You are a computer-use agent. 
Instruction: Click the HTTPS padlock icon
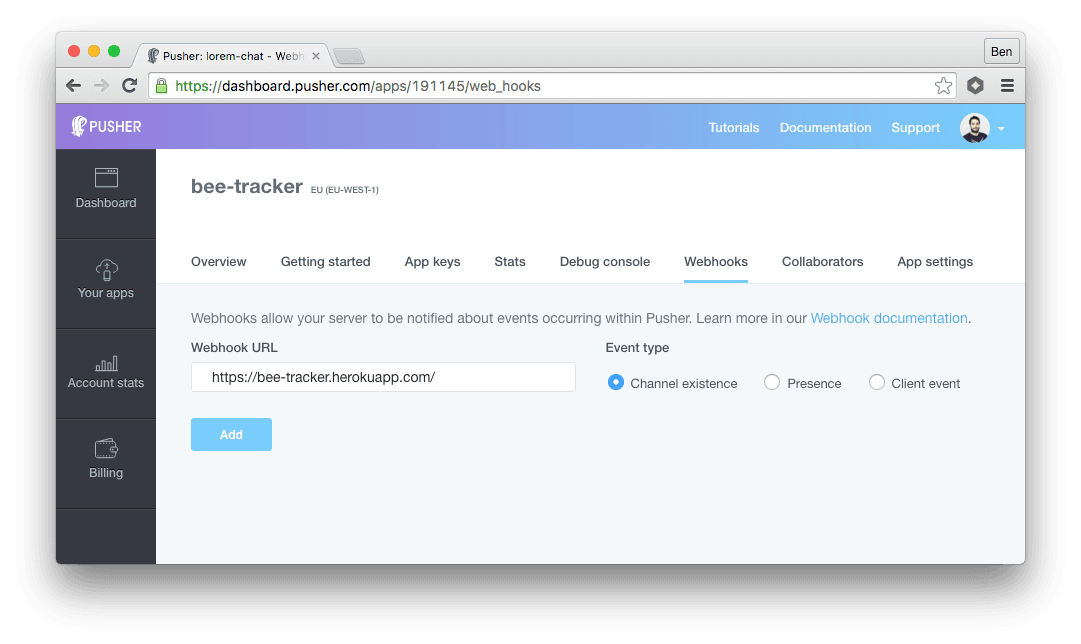[x=161, y=85]
